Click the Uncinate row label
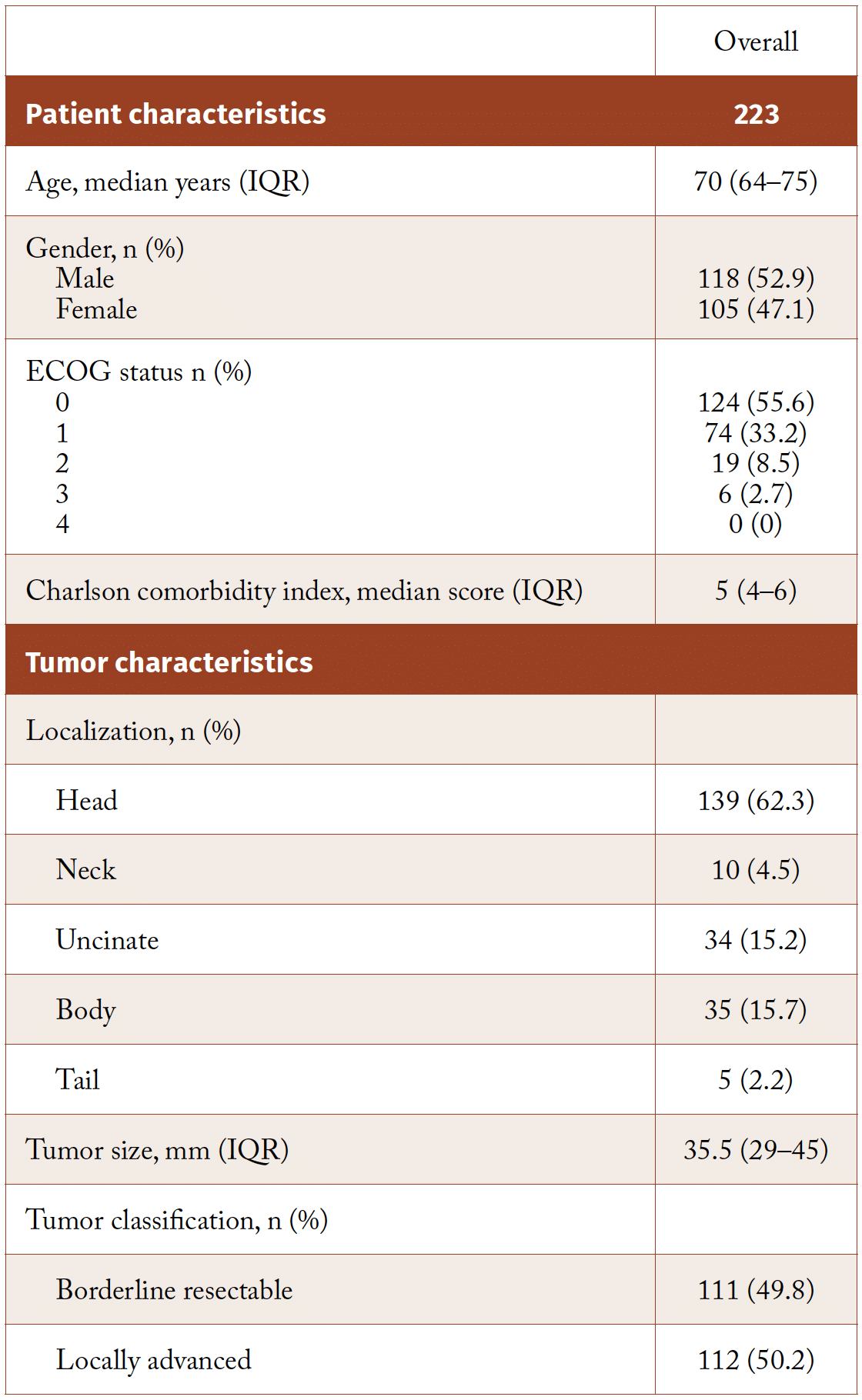The height and width of the screenshot is (1400, 862). click(x=107, y=940)
